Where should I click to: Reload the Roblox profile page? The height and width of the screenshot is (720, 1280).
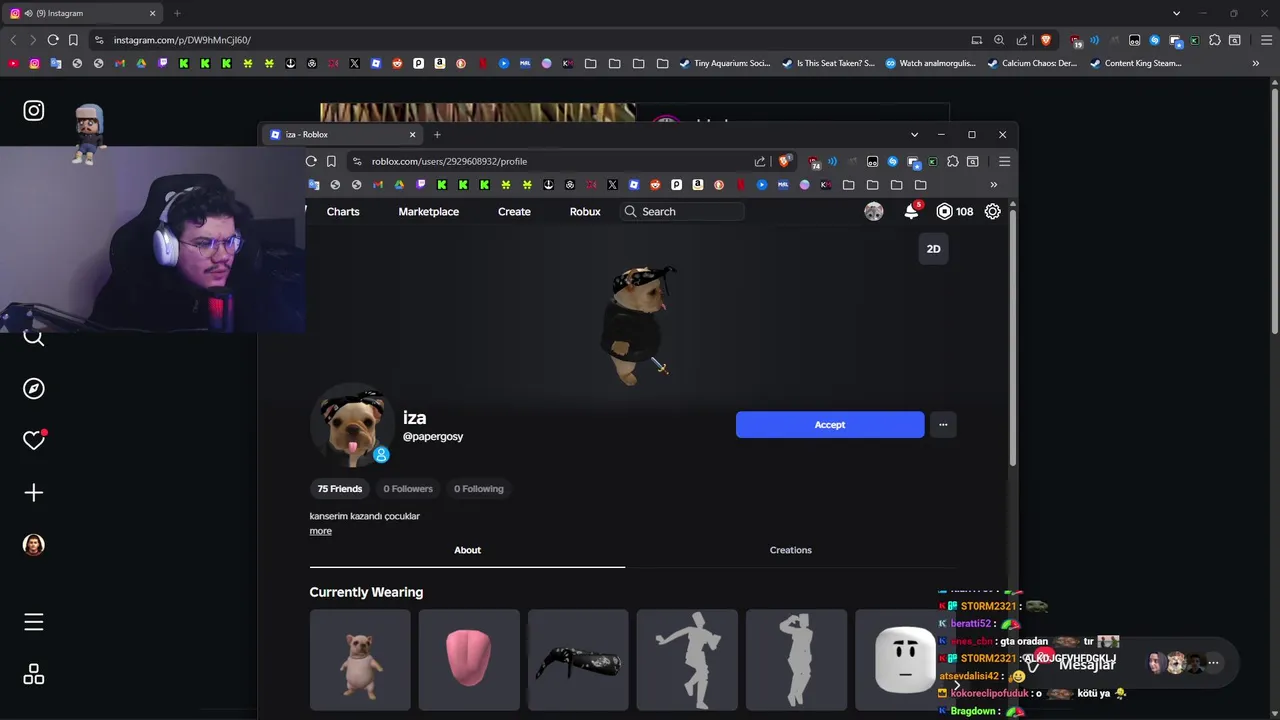(x=311, y=161)
